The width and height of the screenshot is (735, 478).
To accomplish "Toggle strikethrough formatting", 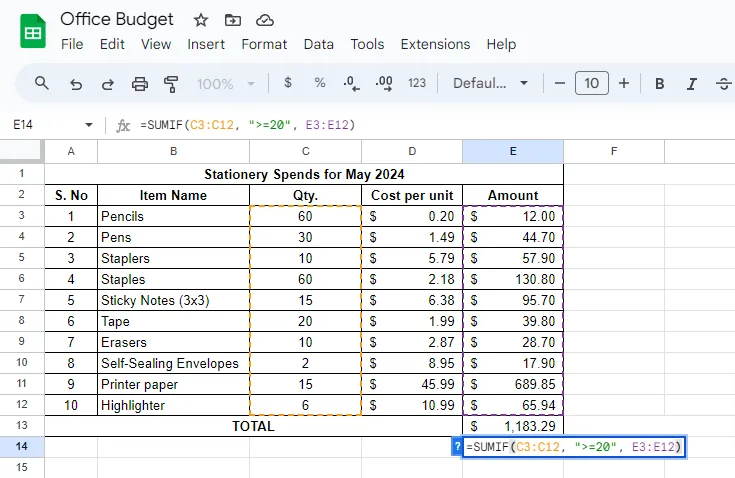I will point(724,84).
